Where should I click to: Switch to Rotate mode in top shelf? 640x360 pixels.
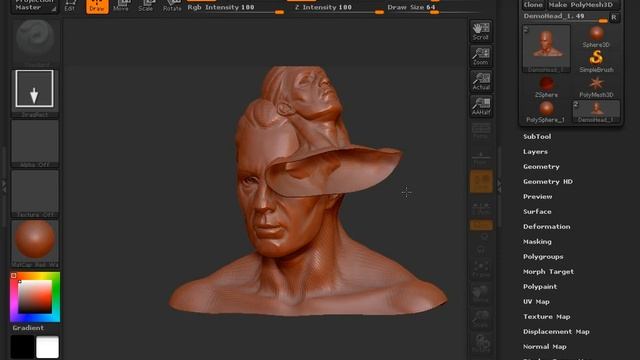(x=172, y=6)
